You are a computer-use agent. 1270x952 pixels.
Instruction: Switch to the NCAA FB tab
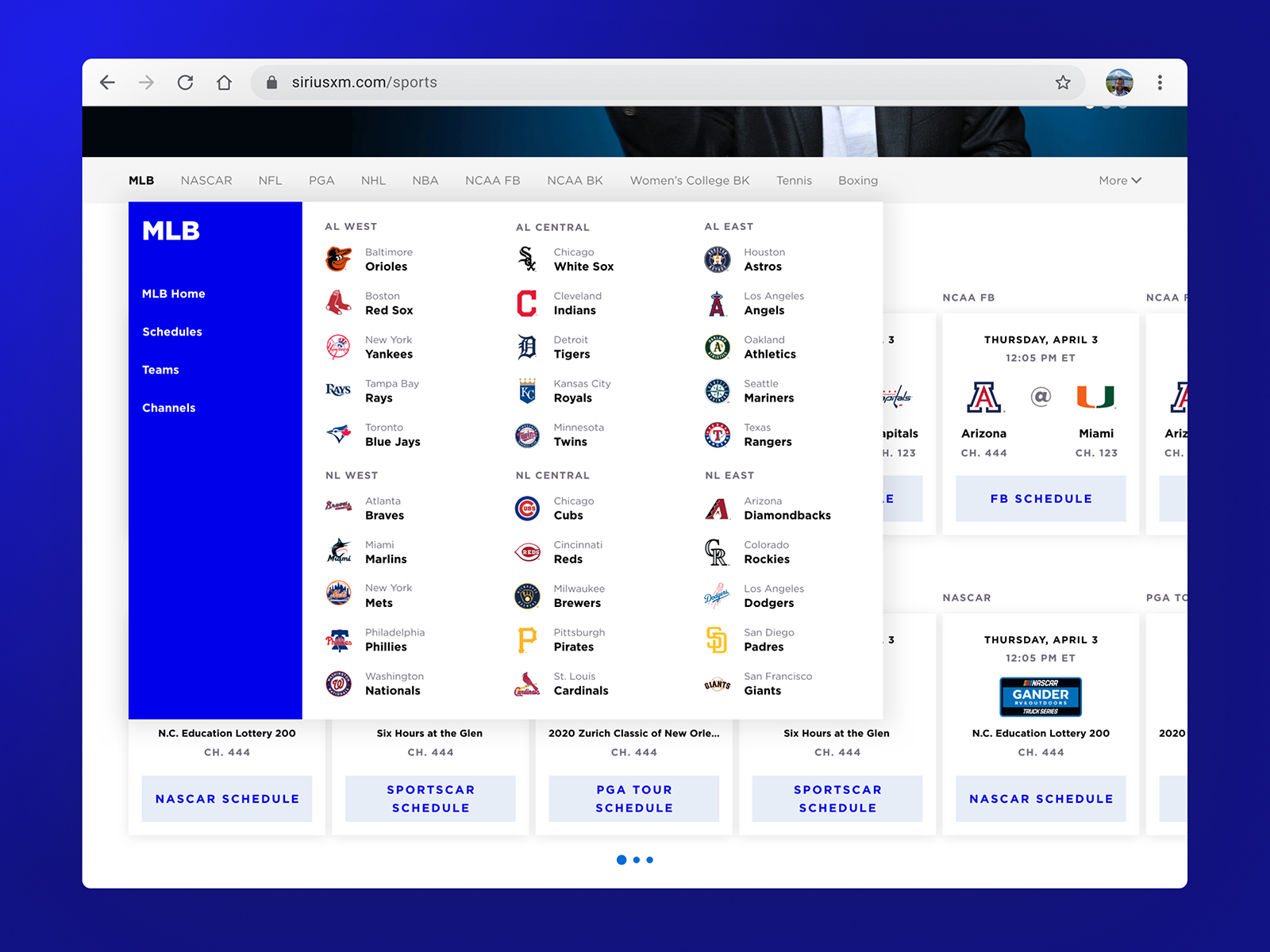coord(493,180)
